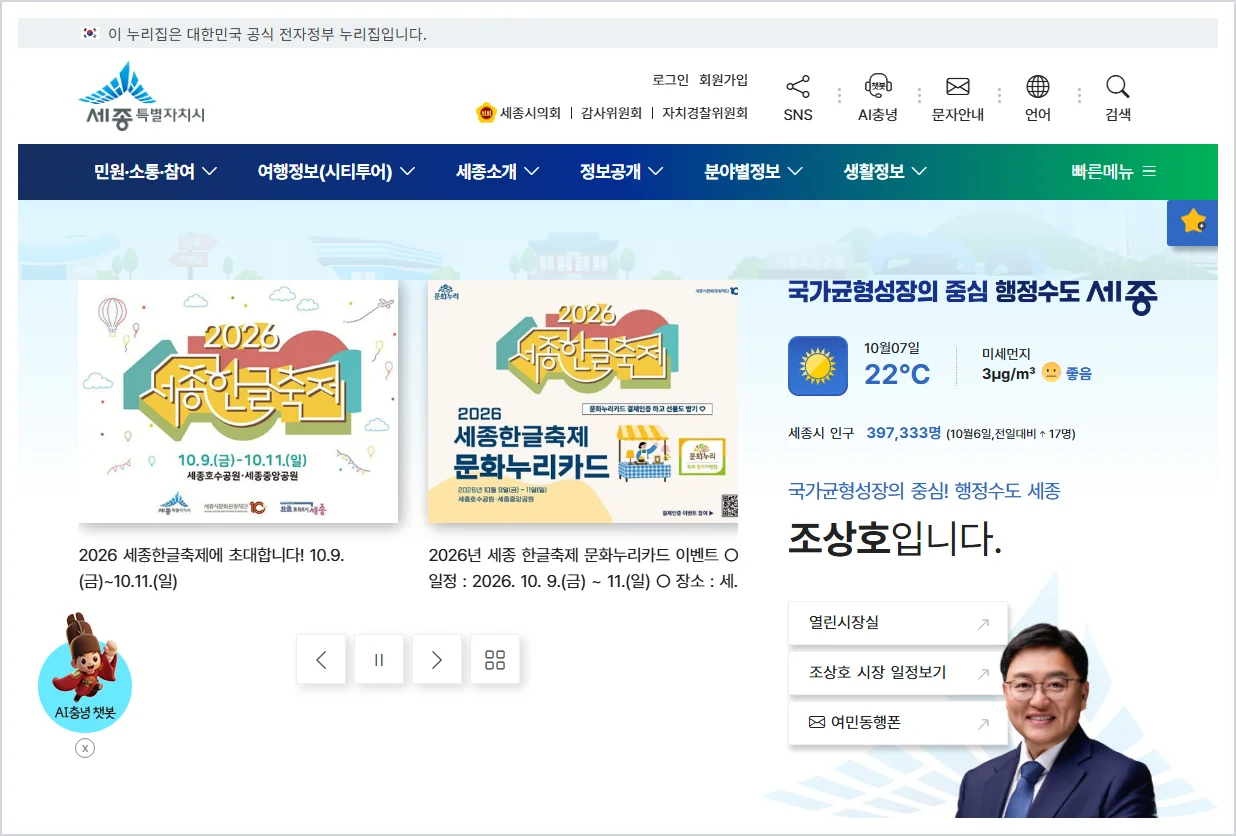Click the mayor portrait photo
This screenshot has width=1236, height=836.
[1055, 720]
